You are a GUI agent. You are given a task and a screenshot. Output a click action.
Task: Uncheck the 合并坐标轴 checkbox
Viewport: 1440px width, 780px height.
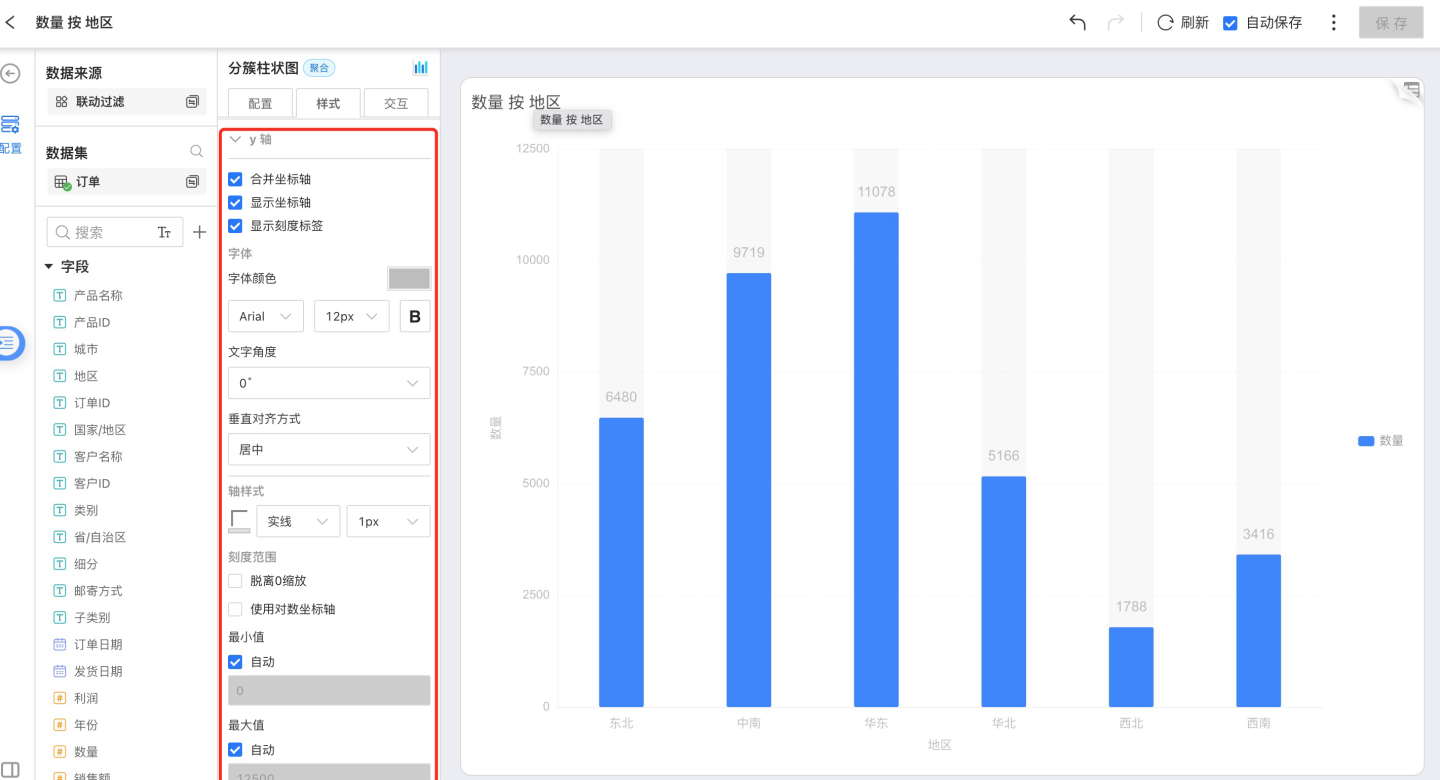point(236,179)
